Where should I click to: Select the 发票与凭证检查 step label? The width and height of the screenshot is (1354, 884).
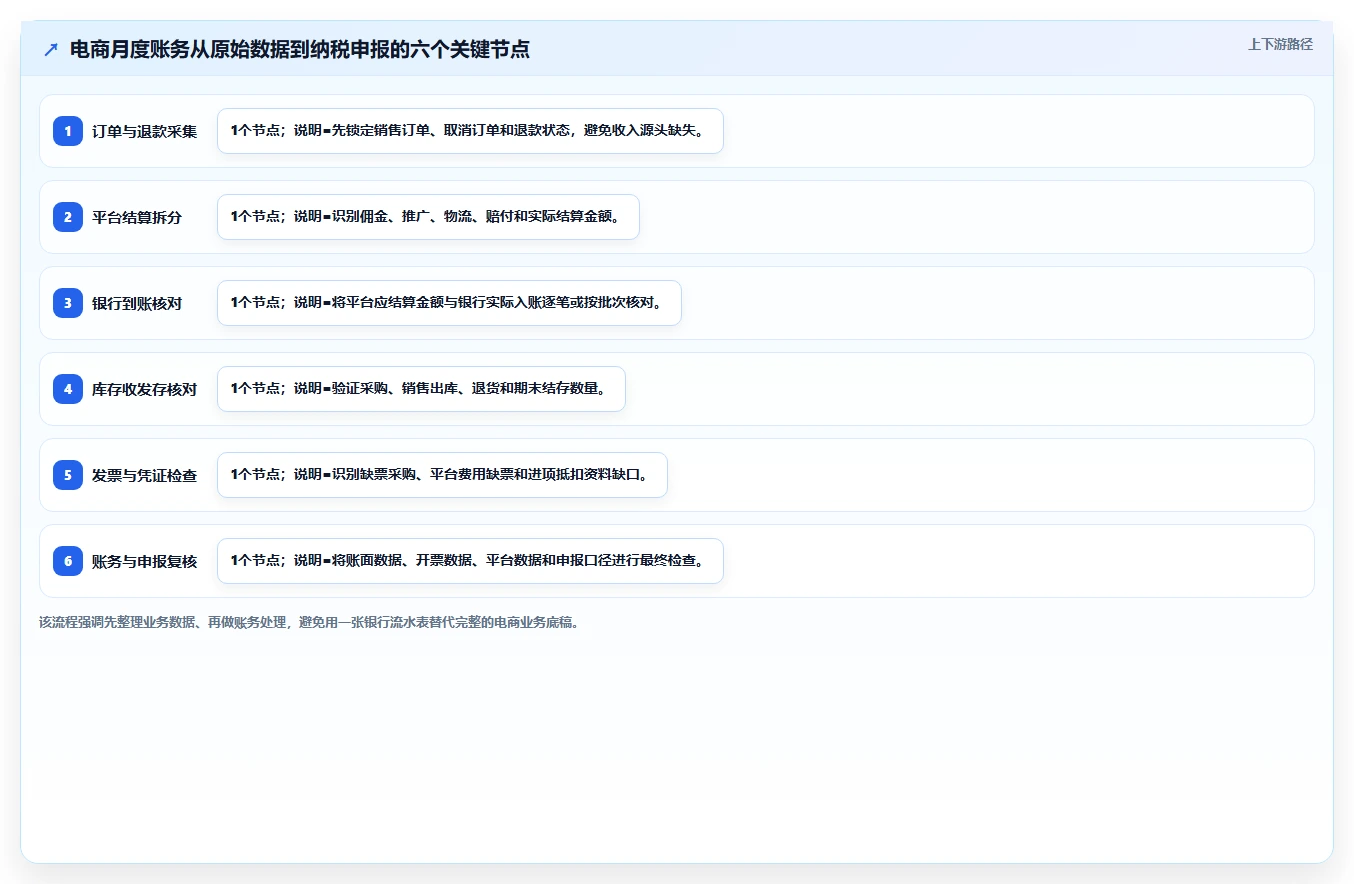tap(145, 475)
